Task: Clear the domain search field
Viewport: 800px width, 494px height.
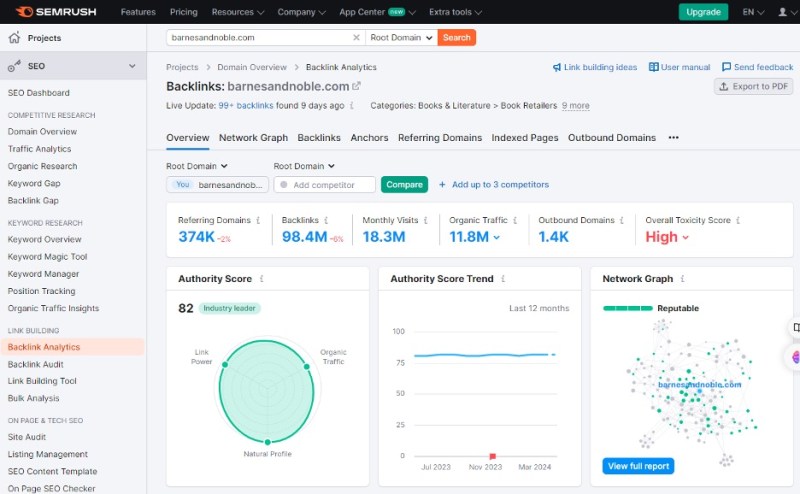Action: pos(356,37)
